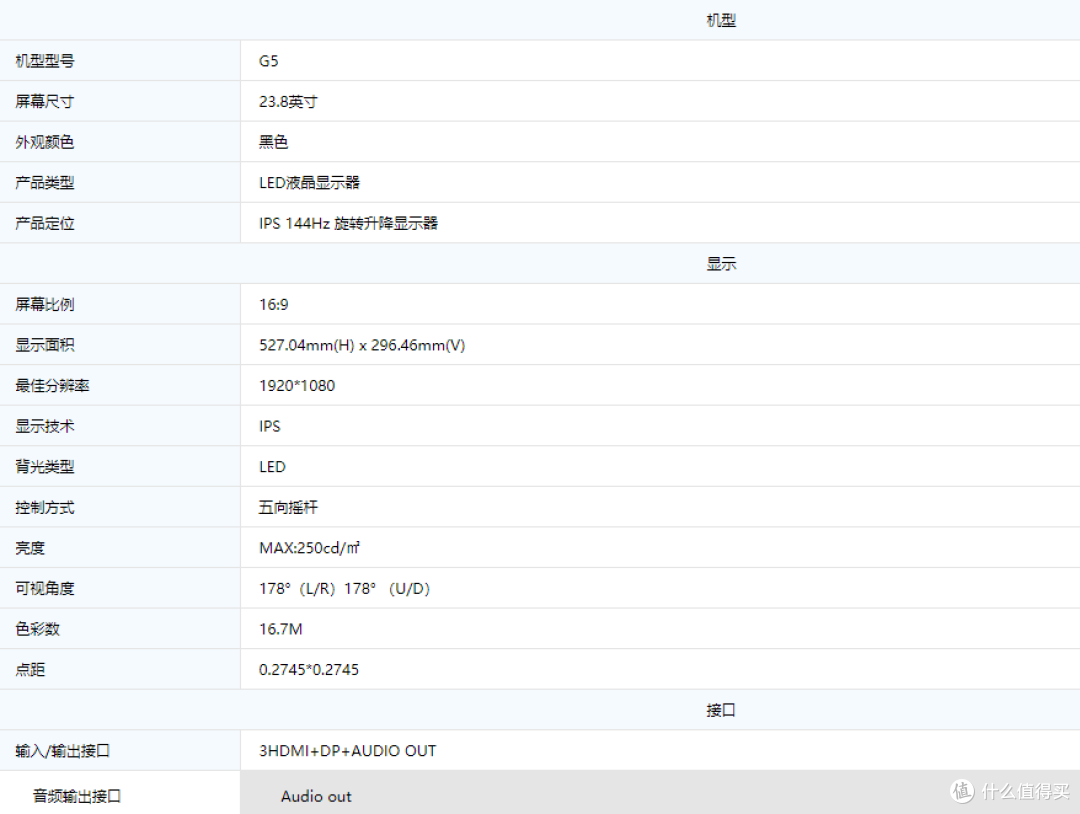Click the 五向摇杆 control method value
Screen dimensions: 1080x814
click(x=288, y=507)
